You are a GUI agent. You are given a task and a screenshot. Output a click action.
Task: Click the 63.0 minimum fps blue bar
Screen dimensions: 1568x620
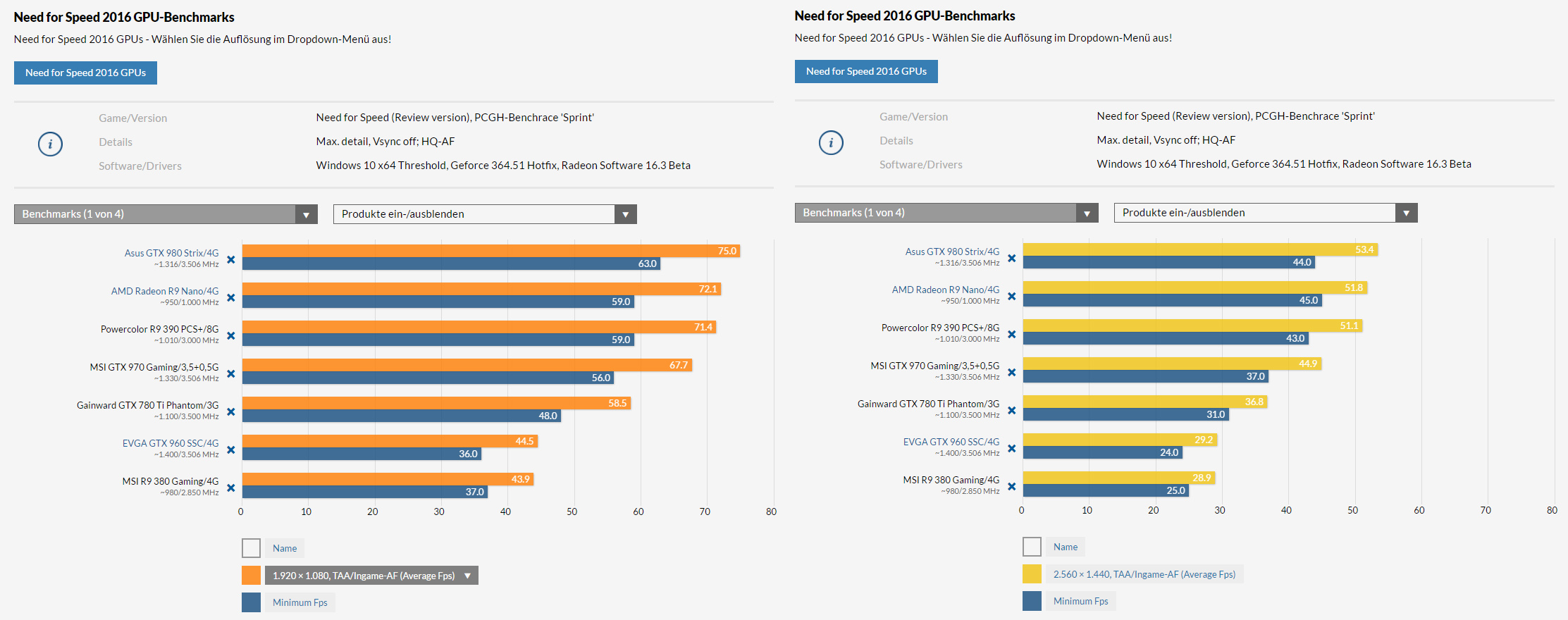pyautogui.click(x=452, y=263)
